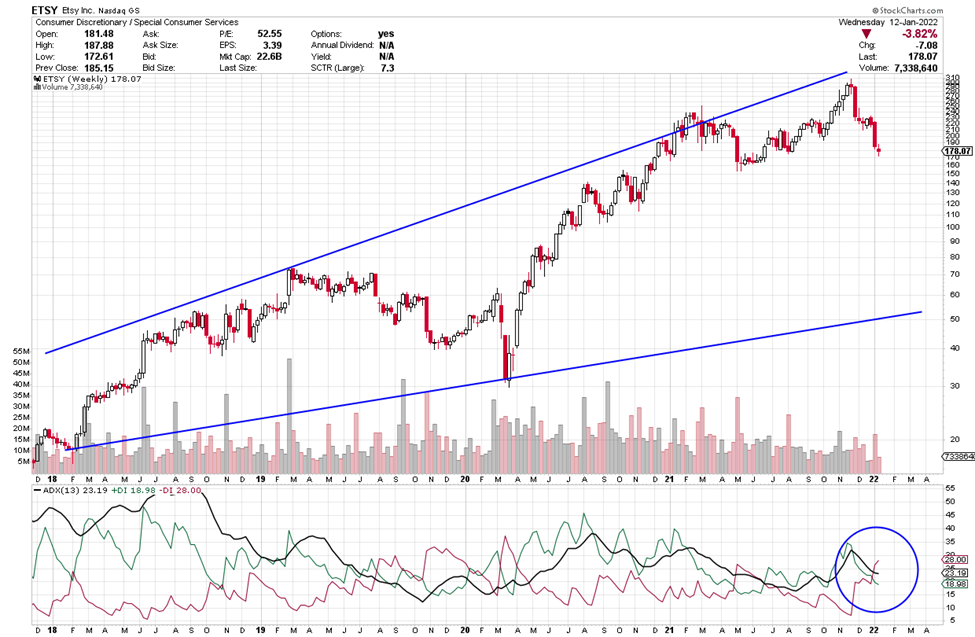Click the Etsy Inc. company name
Viewport: 975px width, 637px height.
pyautogui.click(x=78, y=11)
